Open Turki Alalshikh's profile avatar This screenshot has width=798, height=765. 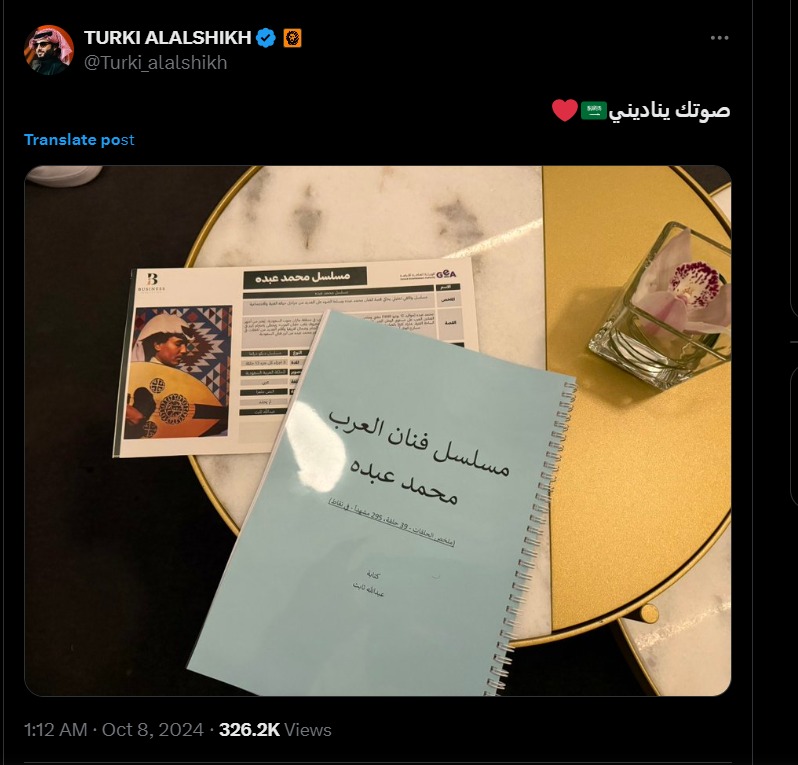(x=49, y=50)
